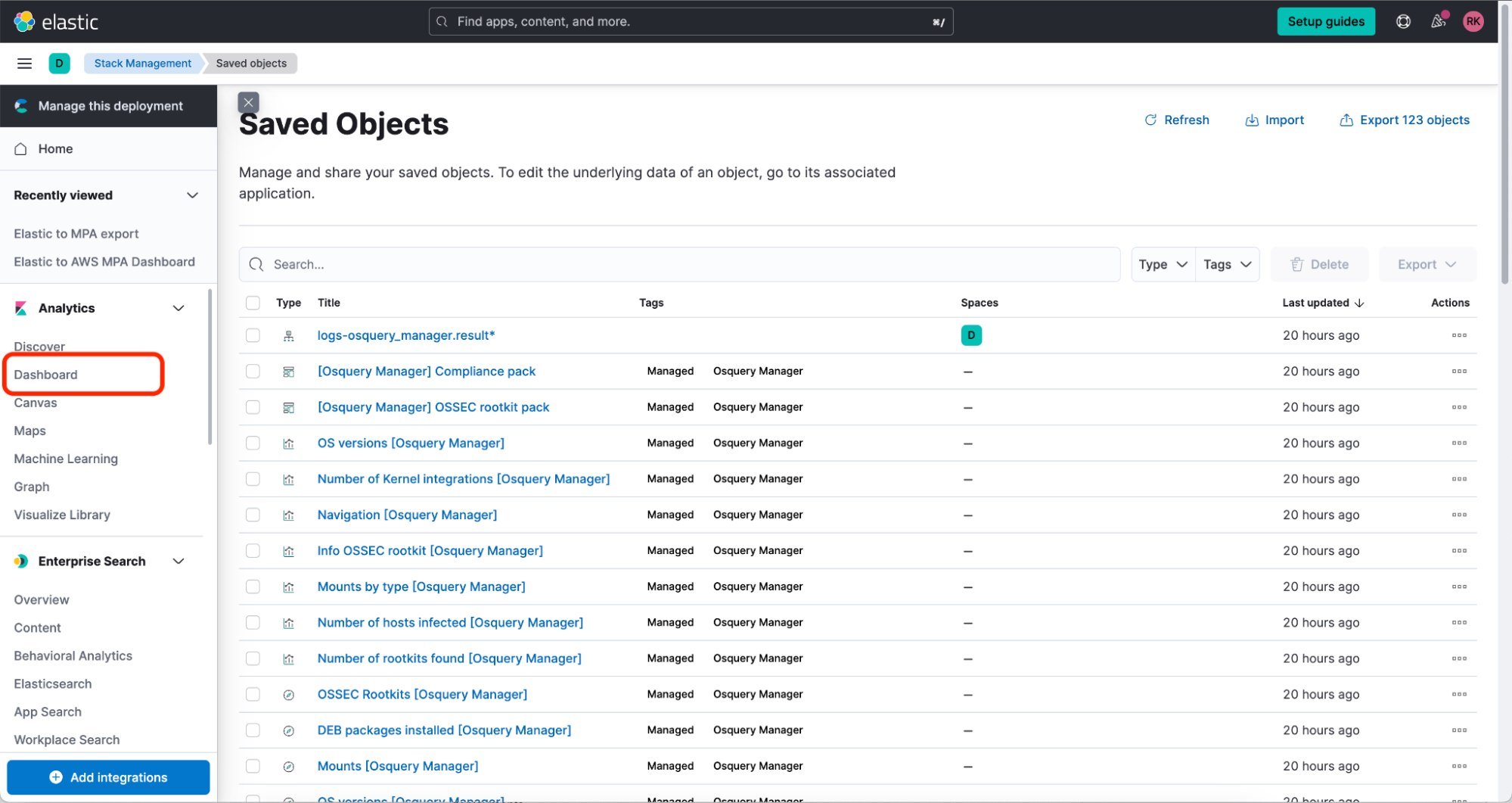The width and height of the screenshot is (1512, 803).
Task: Open actions menu for logs-osquery_manager.result*
Action: coord(1459,335)
